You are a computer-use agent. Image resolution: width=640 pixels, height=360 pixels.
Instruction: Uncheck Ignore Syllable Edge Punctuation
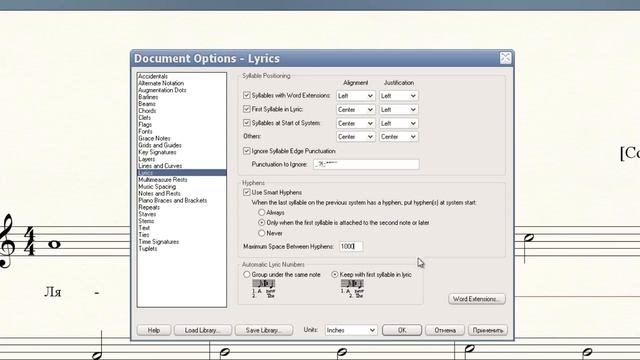(247, 151)
